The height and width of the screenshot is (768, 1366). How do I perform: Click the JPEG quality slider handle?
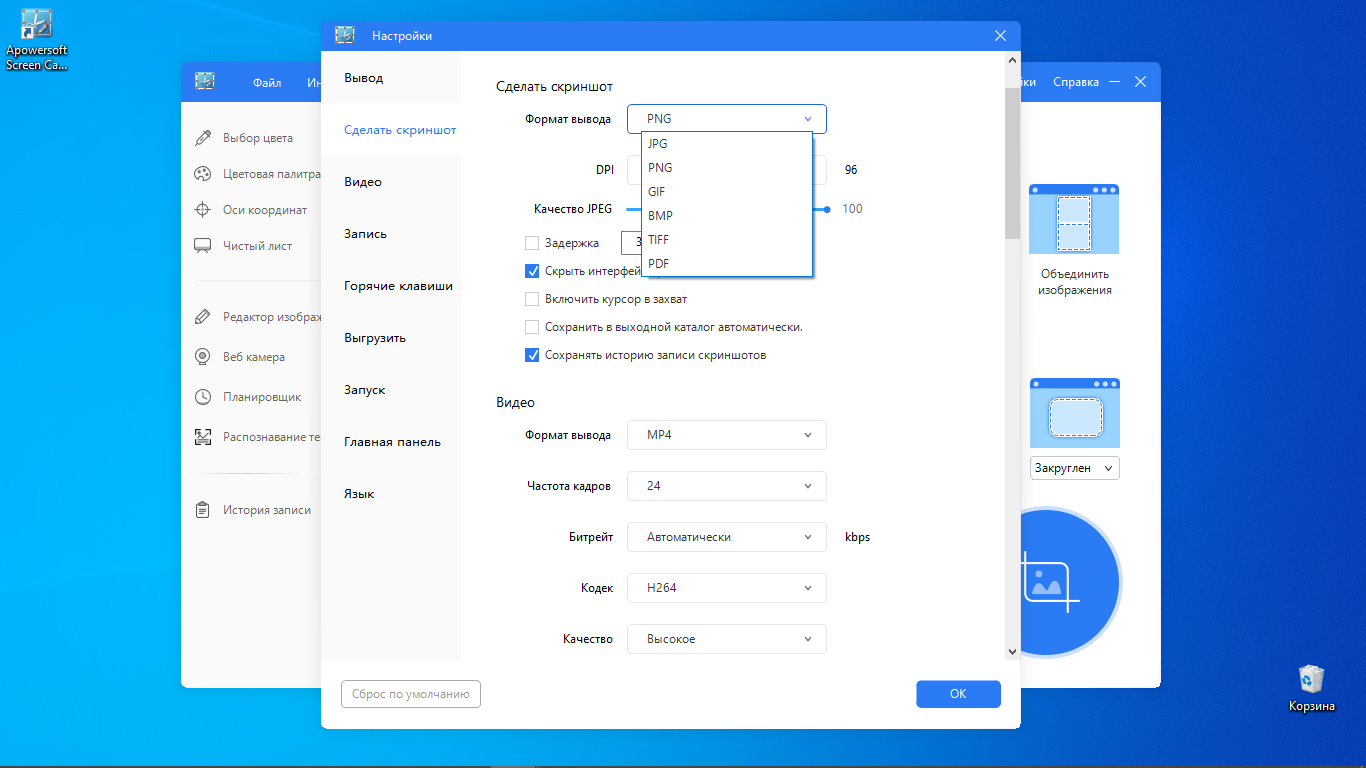click(827, 209)
